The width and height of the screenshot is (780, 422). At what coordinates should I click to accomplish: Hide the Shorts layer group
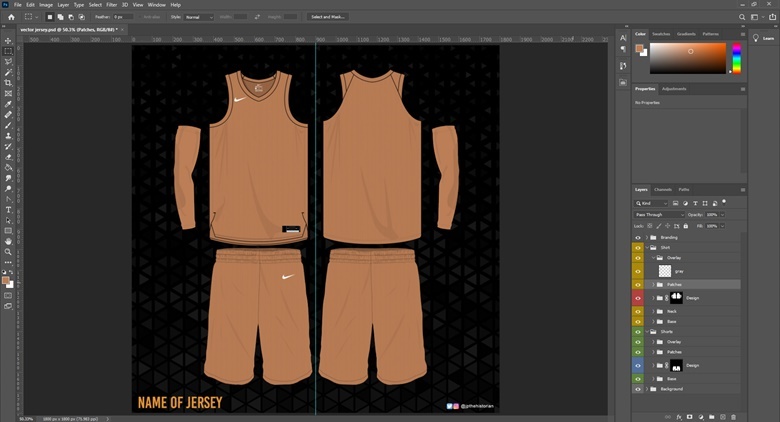[x=638, y=331]
